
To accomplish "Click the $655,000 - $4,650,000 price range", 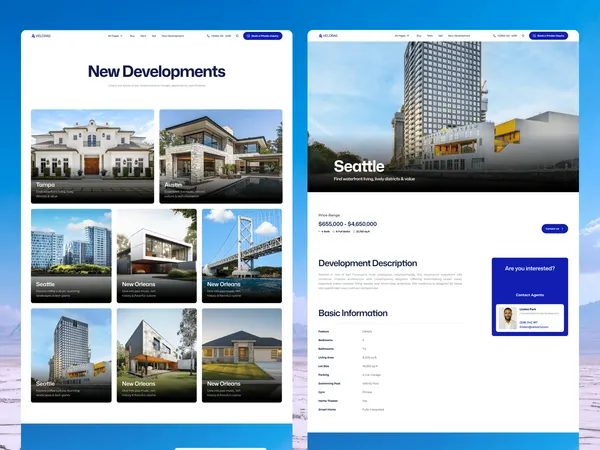I will pyautogui.click(x=347, y=224).
